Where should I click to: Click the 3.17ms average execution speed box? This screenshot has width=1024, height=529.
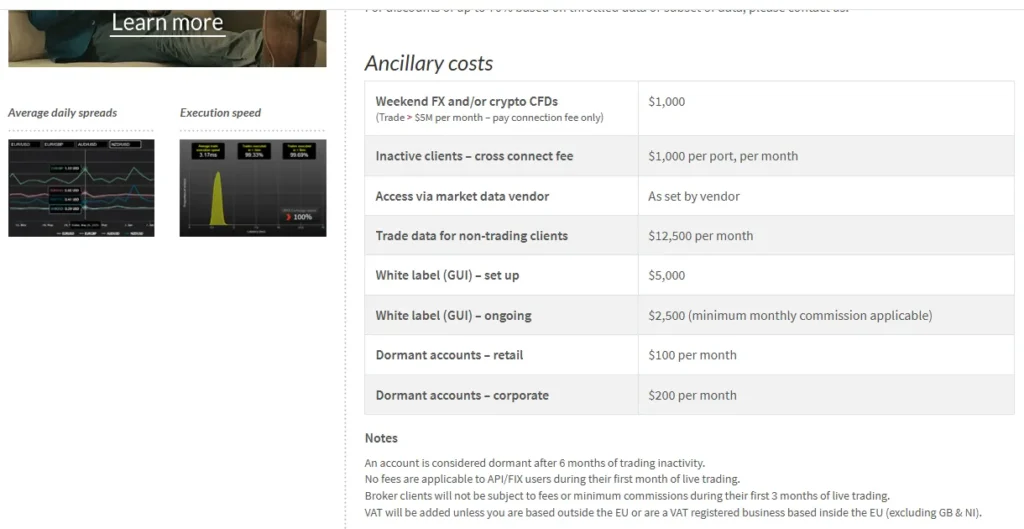pyautogui.click(x=208, y=152)
